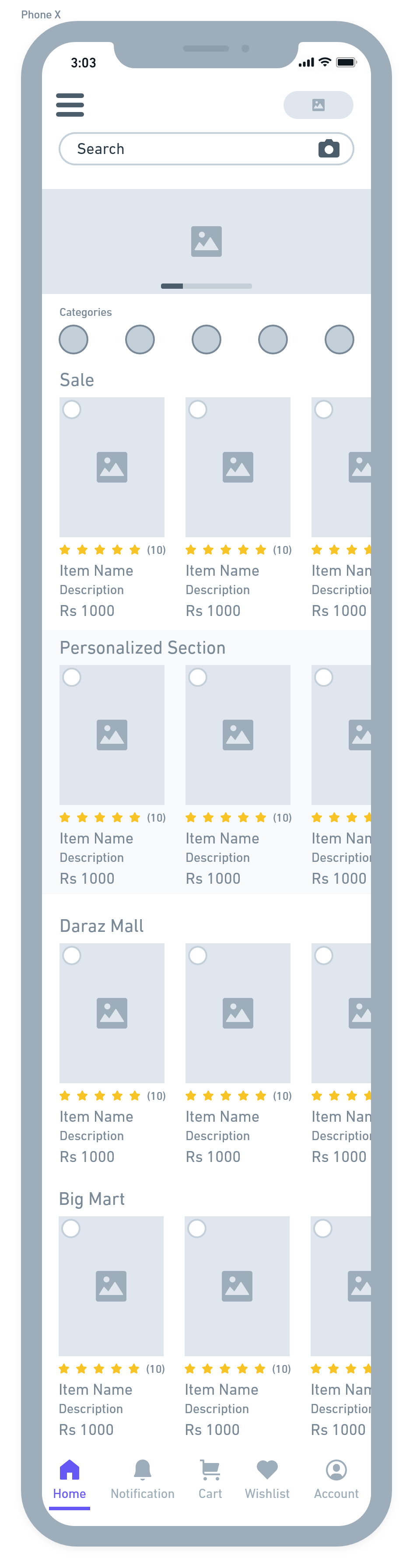This screenshot has height=1568, width=413.
Task: Open the Wishlist heart icon
Action: [x=267, y=1470]
